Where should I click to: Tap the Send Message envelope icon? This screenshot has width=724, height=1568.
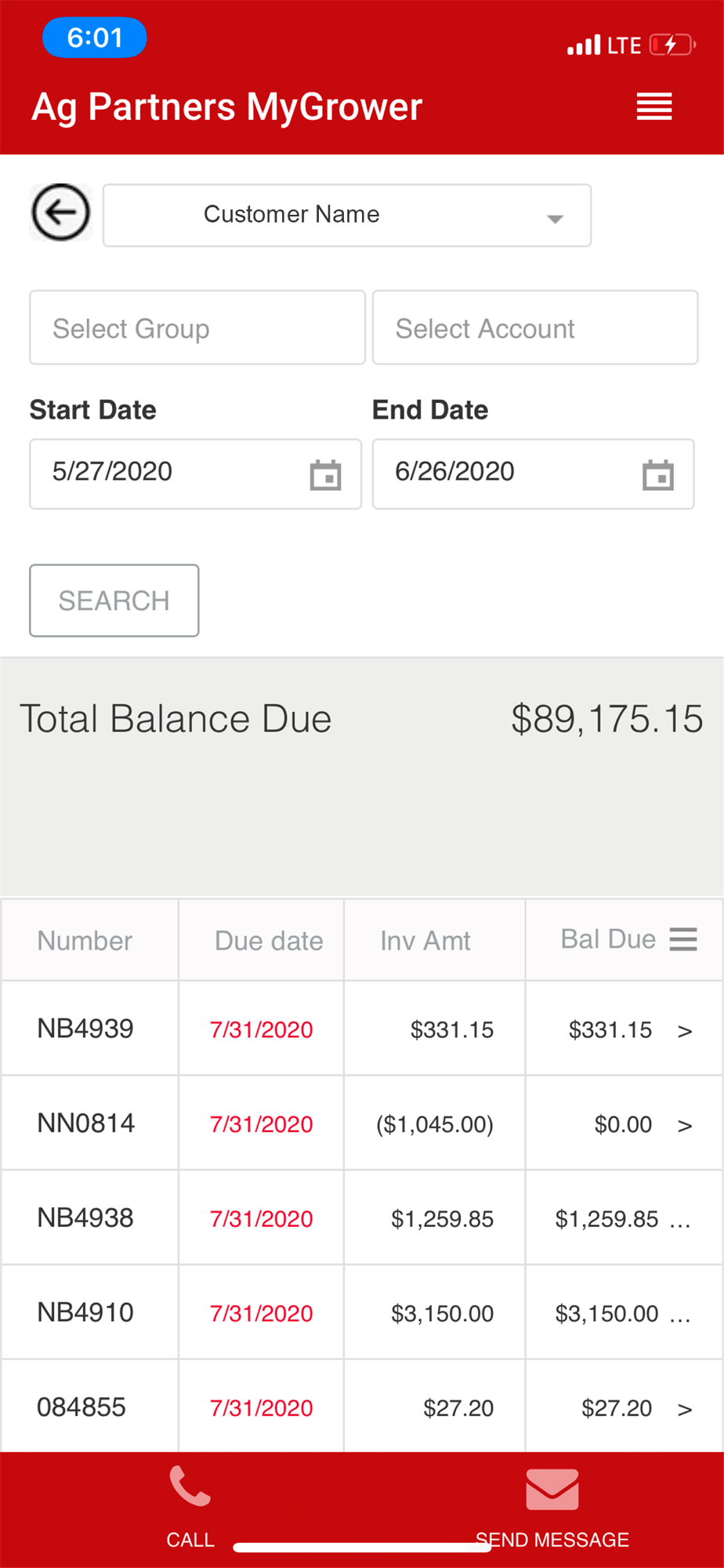[x=552, y=1490]
